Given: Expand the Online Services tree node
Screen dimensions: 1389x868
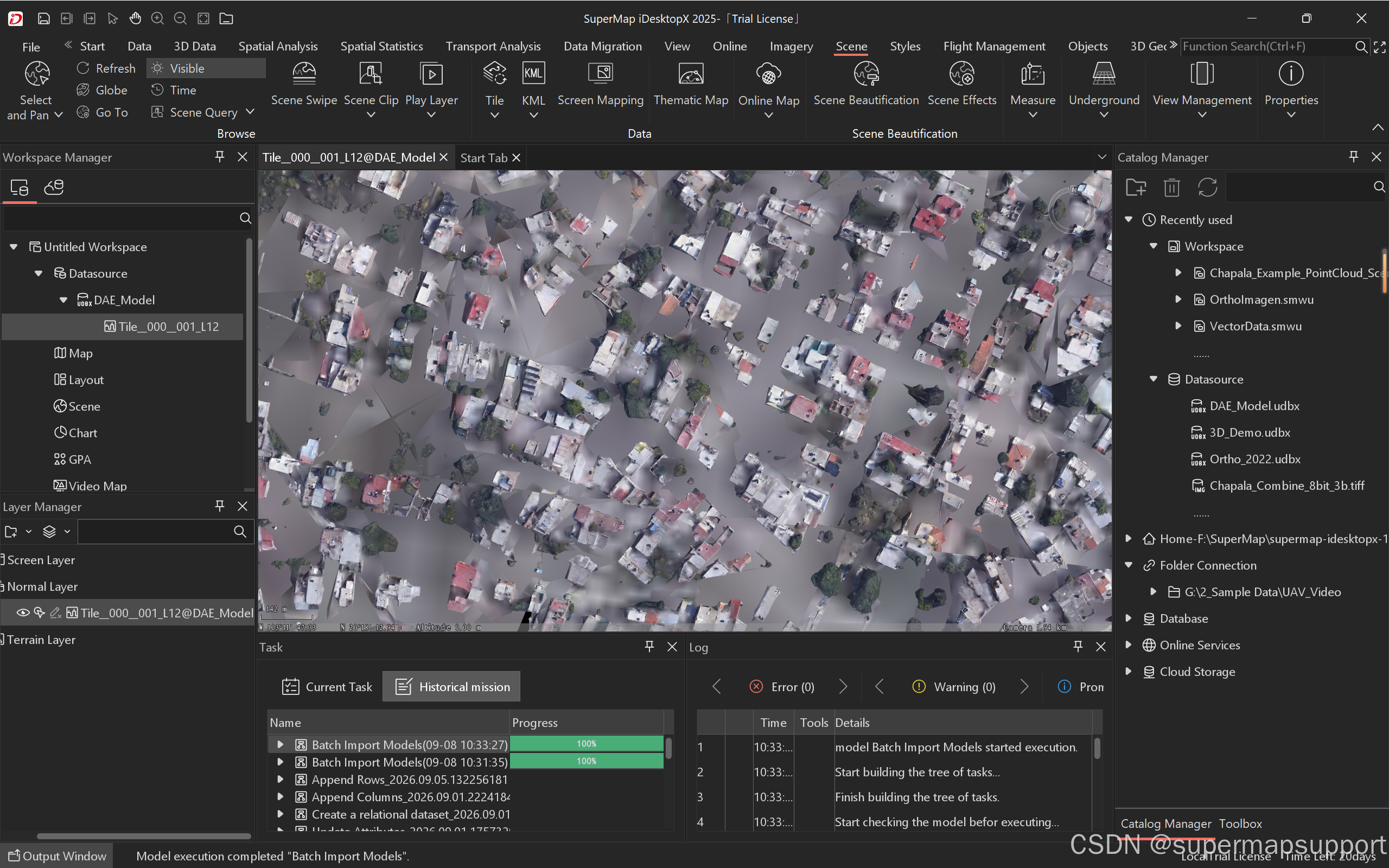Looking at the screenshot, I should point(1129,644).
